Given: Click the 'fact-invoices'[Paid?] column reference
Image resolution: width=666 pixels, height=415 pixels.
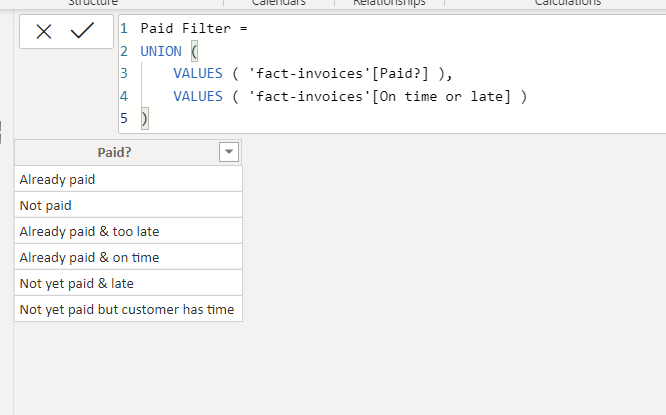Looking at the screenshot, I should coord(338,73).
